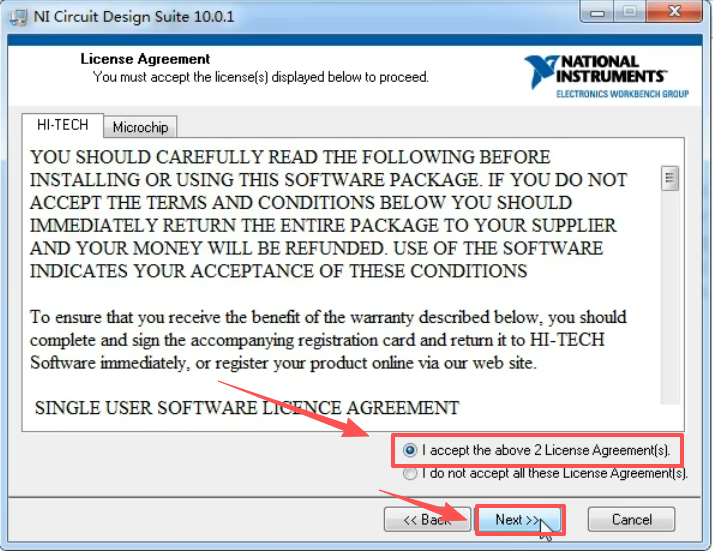Click the 'To ensure that you receive' paragraph

(x=328, y=340)
